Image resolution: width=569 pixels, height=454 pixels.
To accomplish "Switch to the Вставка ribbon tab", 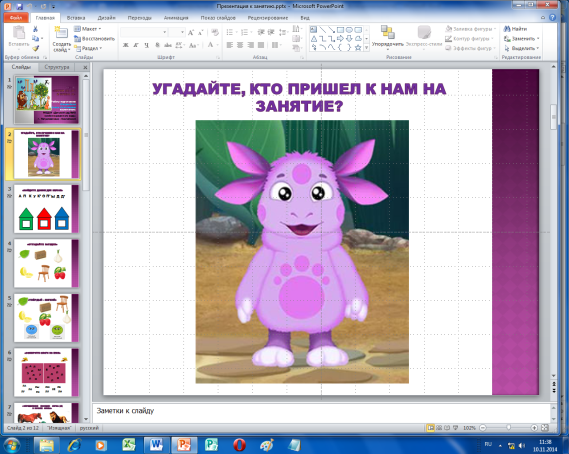I will pyautogui.click(x=76, y=17).
